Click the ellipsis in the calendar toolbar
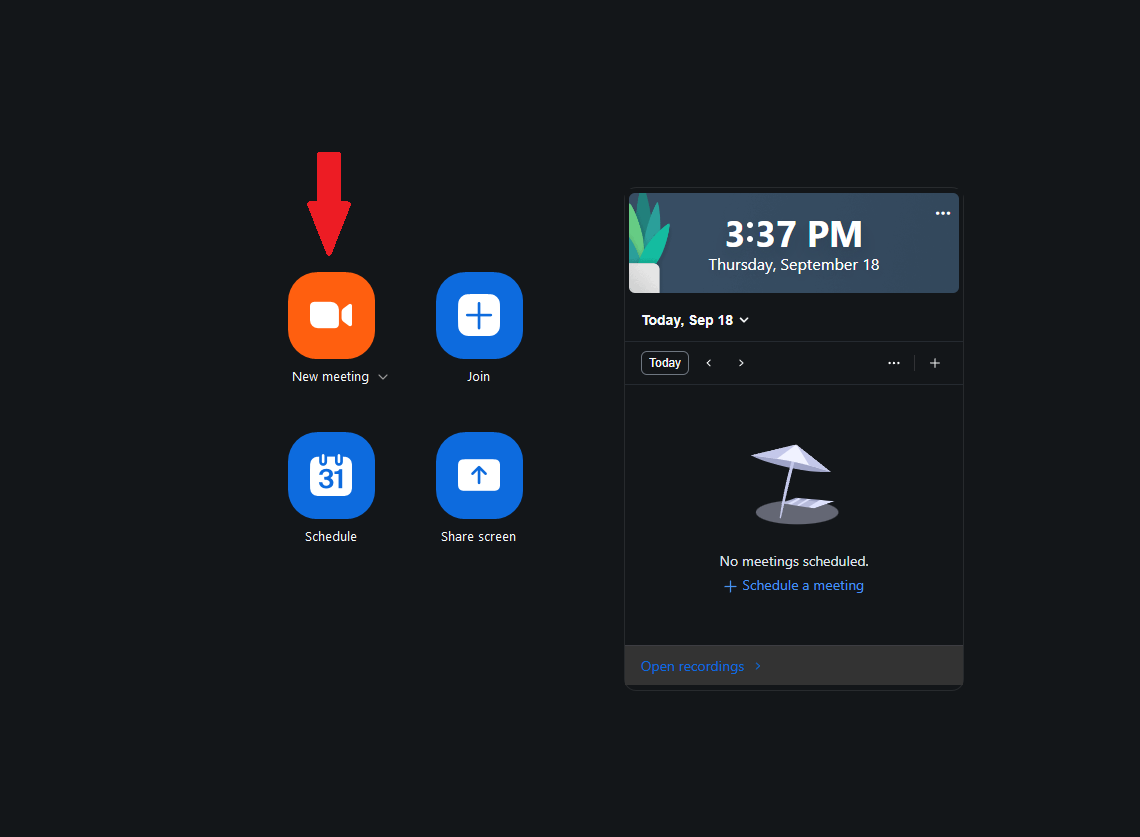 point(893,362)
